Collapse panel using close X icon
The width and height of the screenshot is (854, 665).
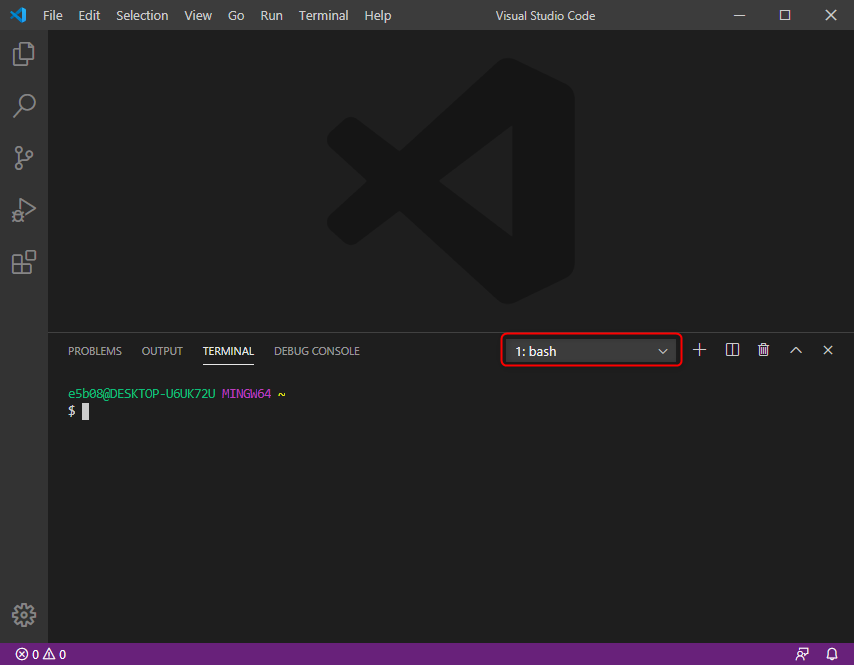pos(827,350)
